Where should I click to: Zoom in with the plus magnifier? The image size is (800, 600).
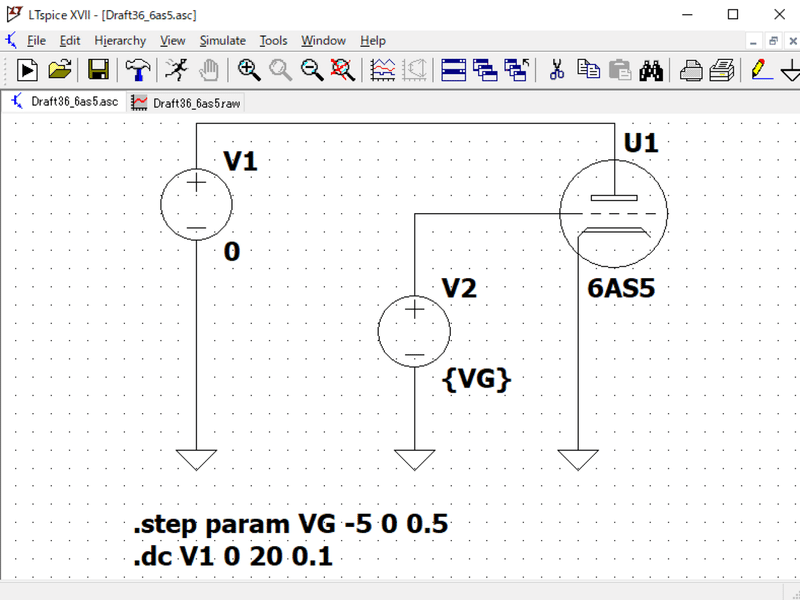coord(249,70)
